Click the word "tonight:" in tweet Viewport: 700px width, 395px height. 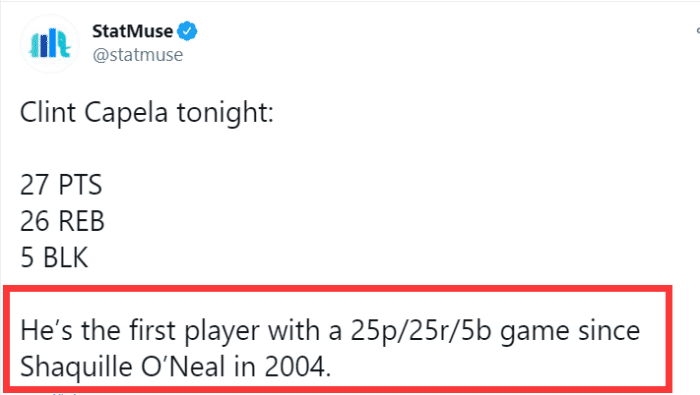tap(225, 113)
